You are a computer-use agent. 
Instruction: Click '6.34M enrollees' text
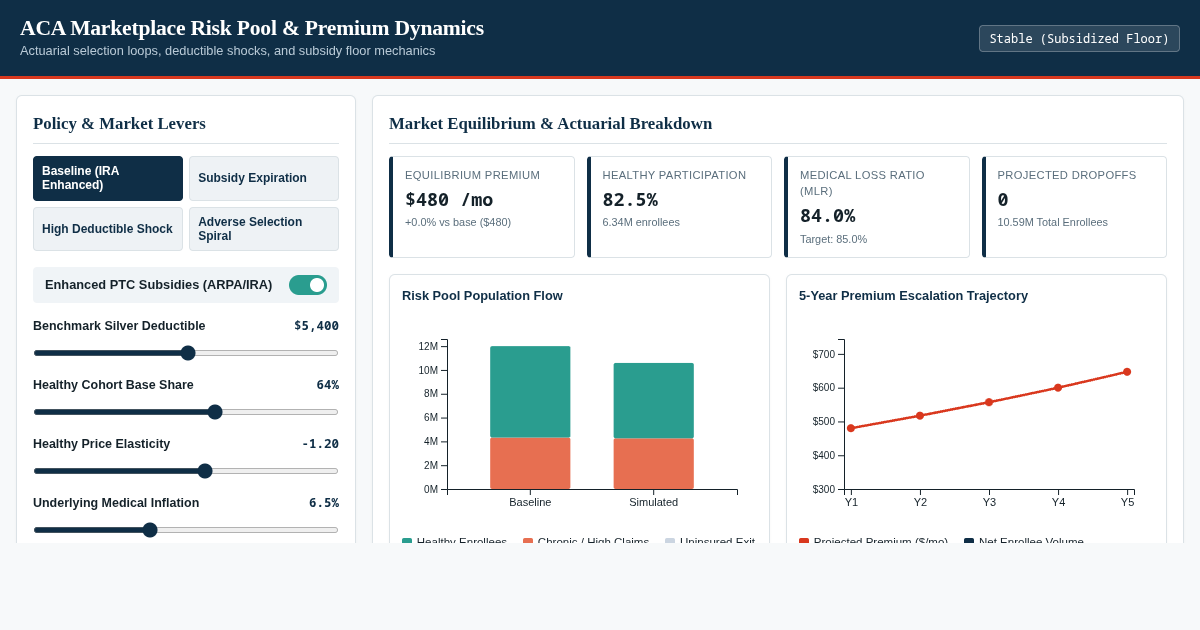click(x=641, y=222)
